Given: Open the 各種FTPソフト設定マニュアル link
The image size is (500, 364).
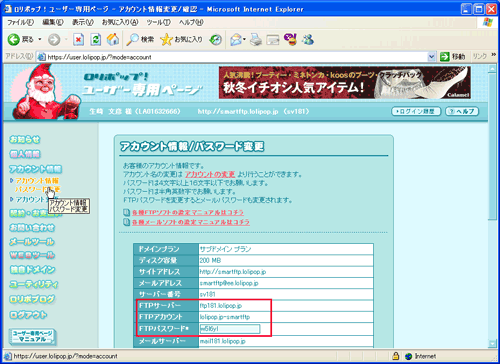Looking at the screenshot, I should pyautogui.click(x=188, y=212).
